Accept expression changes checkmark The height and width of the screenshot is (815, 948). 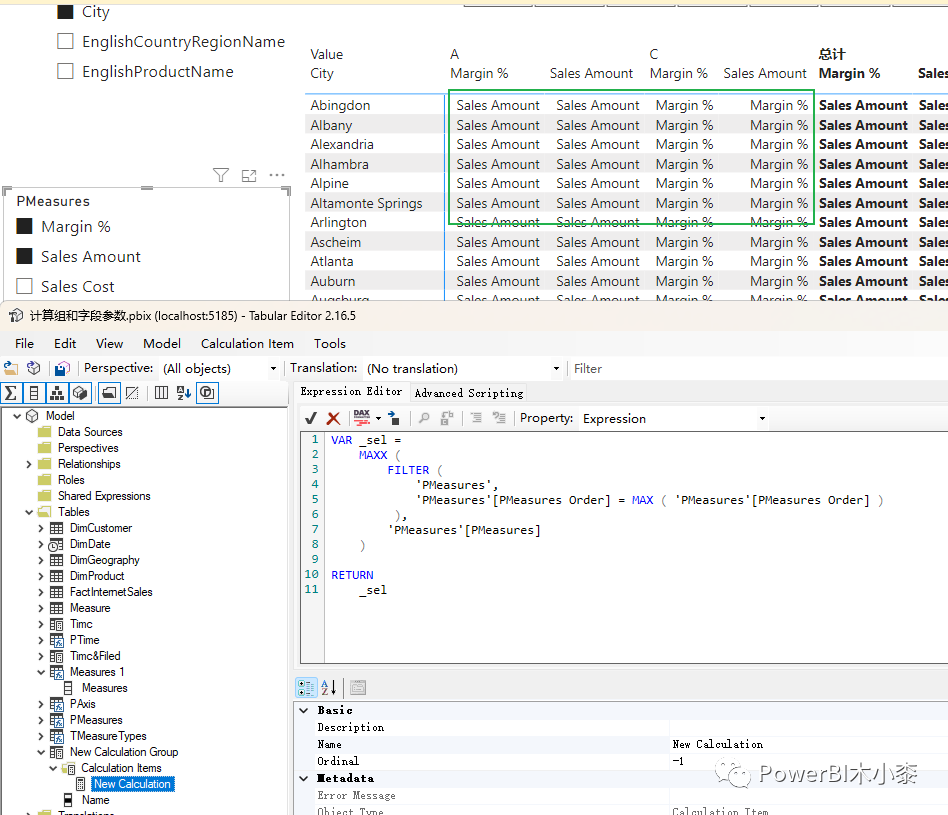(311, 418)
